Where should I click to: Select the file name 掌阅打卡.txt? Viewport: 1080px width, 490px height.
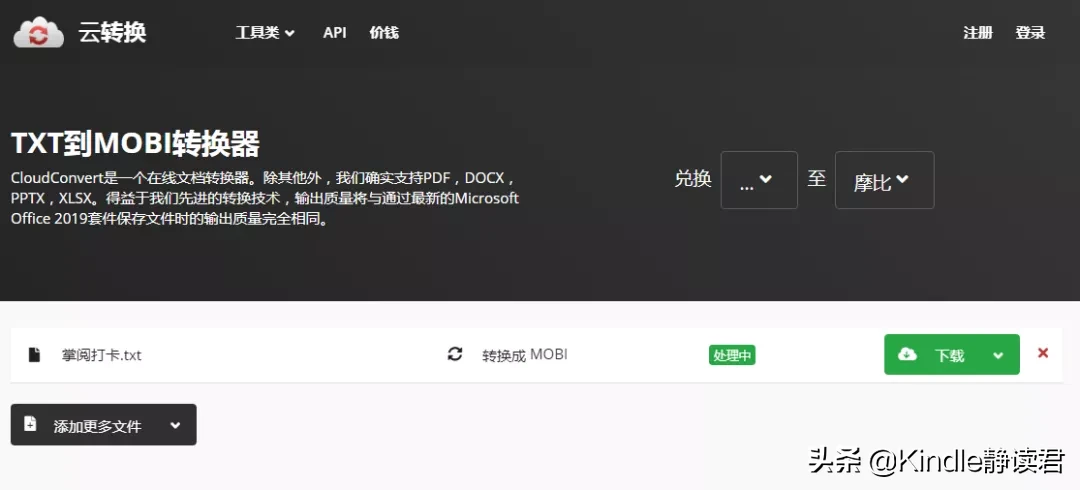point(101,356)
